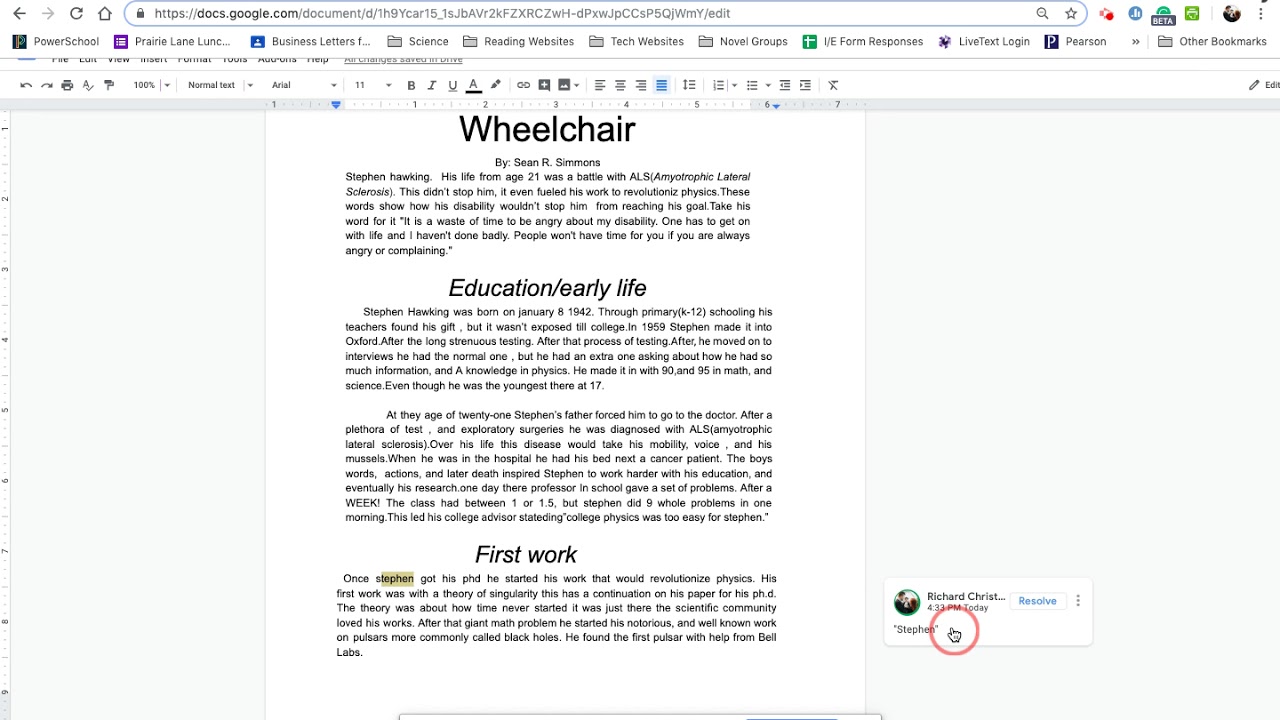Open the PowerSchool bookmark
The height and width of the screenshot is (720, 1280).
56,41
